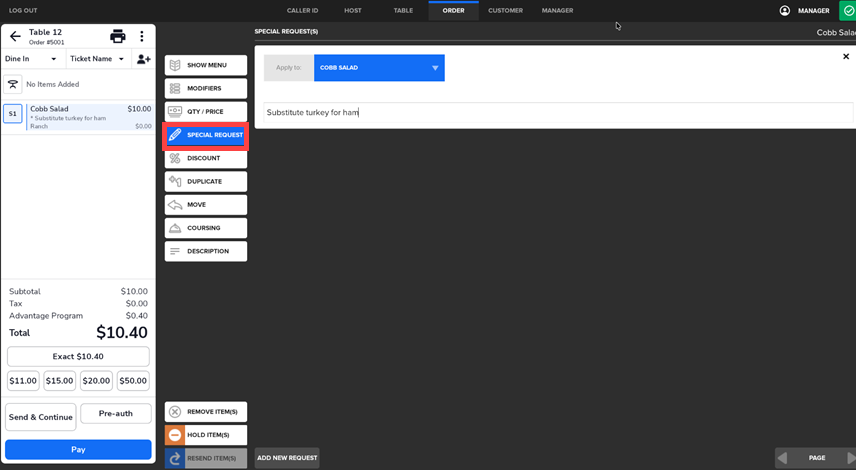Close the special request panel with X
This screenshot has width=856, height=470.
pos(846,57)
